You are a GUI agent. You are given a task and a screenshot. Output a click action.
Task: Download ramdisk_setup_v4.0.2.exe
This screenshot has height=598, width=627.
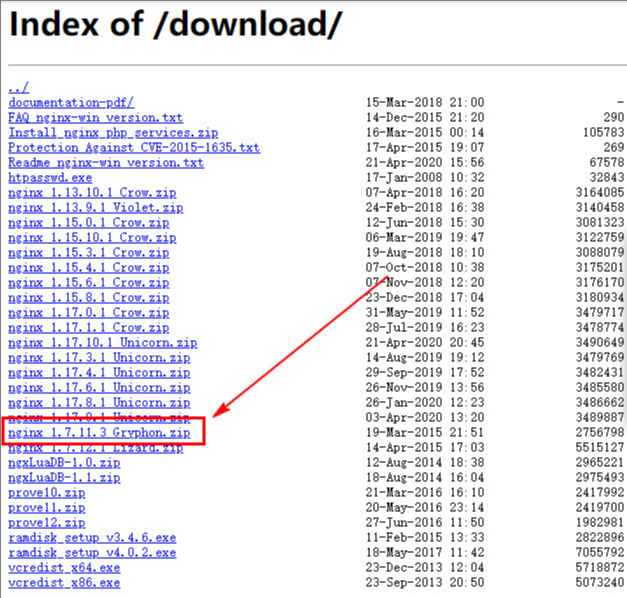point(92,553)
